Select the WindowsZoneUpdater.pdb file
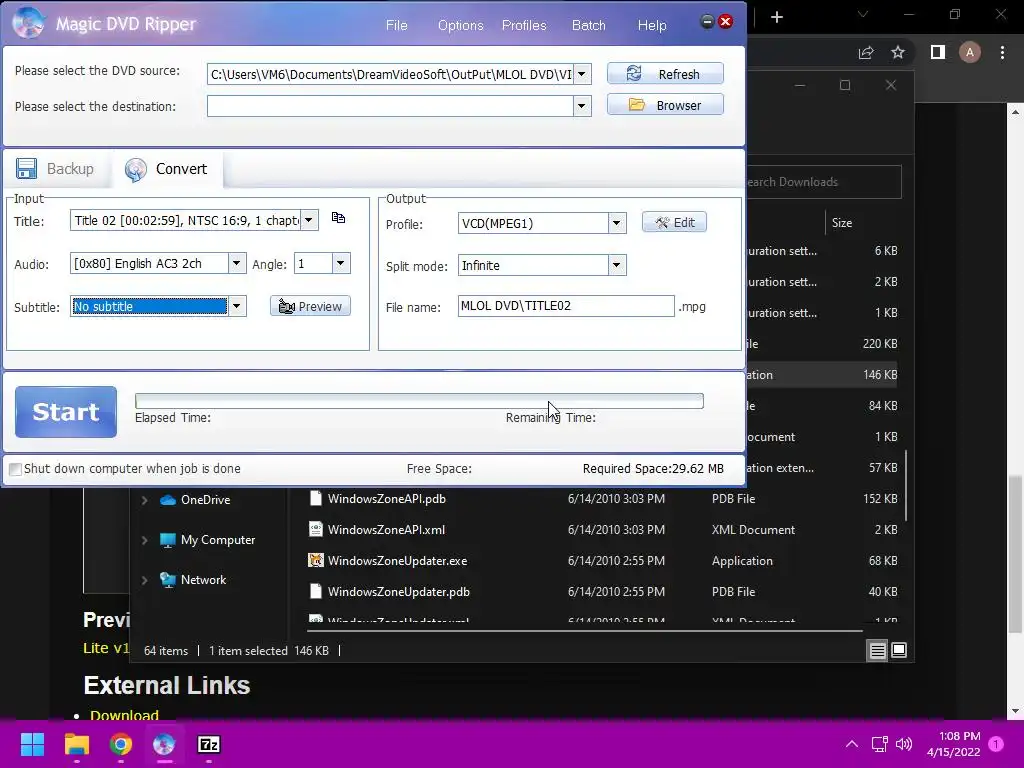The image size is (1024, 768). click(398, 592)
